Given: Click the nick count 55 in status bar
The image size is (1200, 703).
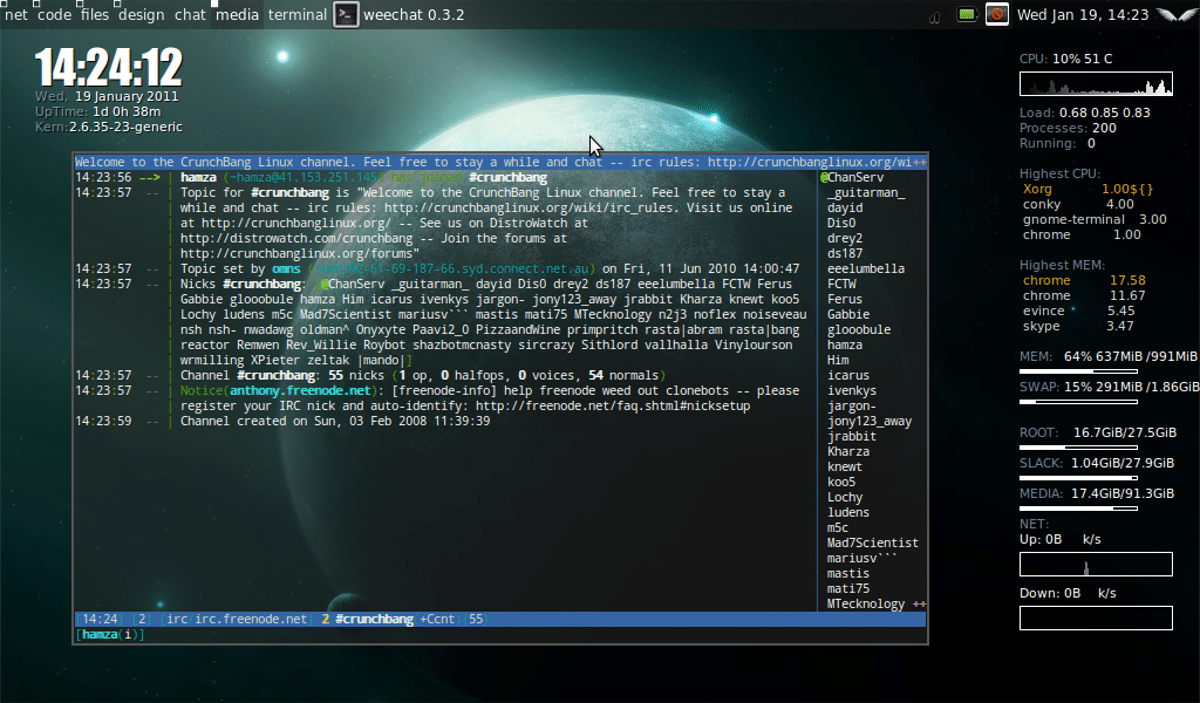Looking at the screenshot, I should point(476,620).
